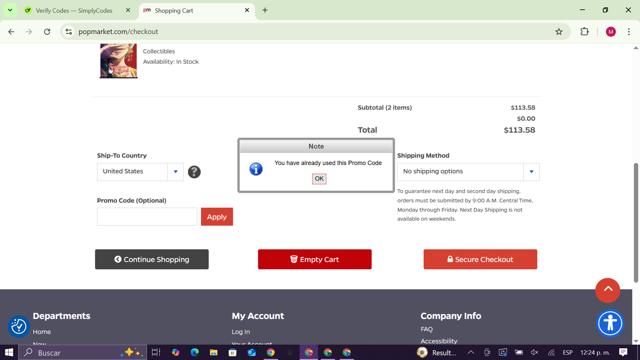Screen dimensions: 640x360
Task: Open the network icon in system tray
Action: (551, 352)
